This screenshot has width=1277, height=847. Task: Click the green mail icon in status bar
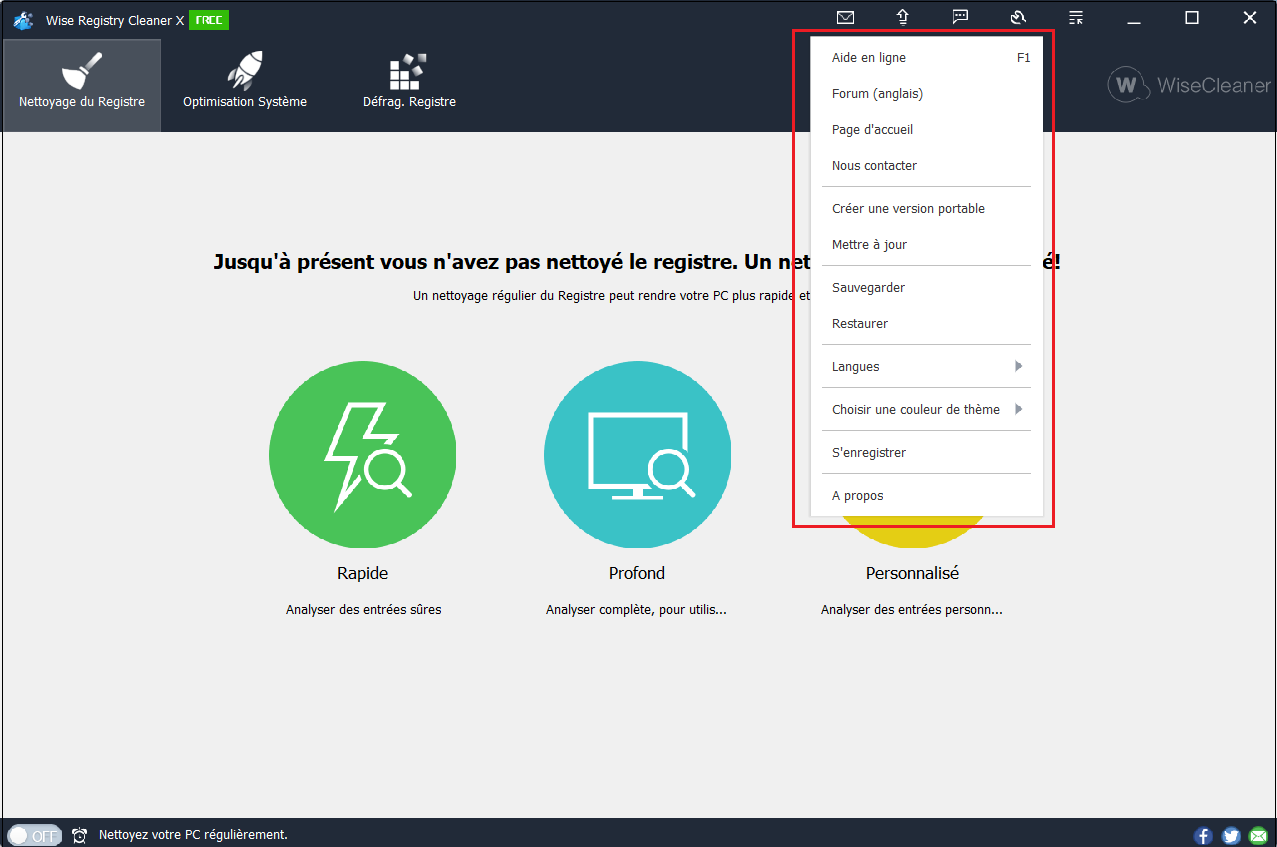click(x=1258, y=835)
